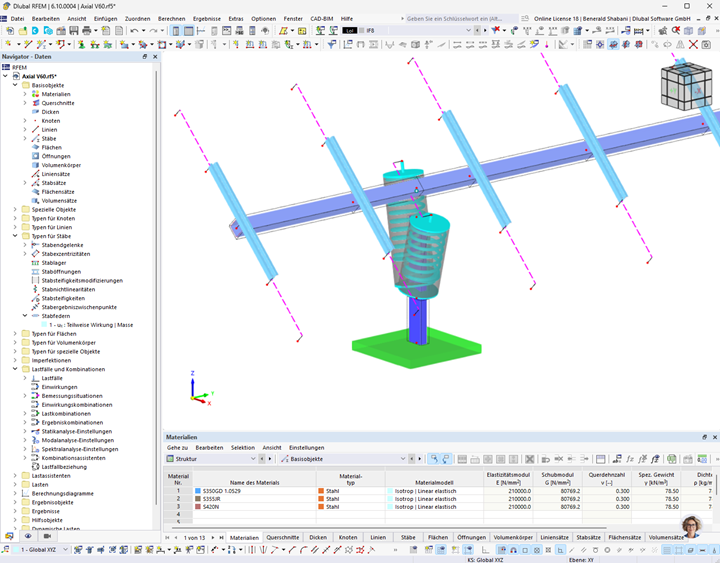Click the Save file icon in the toolbar
The width and height of the screenshot is (720, 563).
pyautogui.click(x=73, y=31)
